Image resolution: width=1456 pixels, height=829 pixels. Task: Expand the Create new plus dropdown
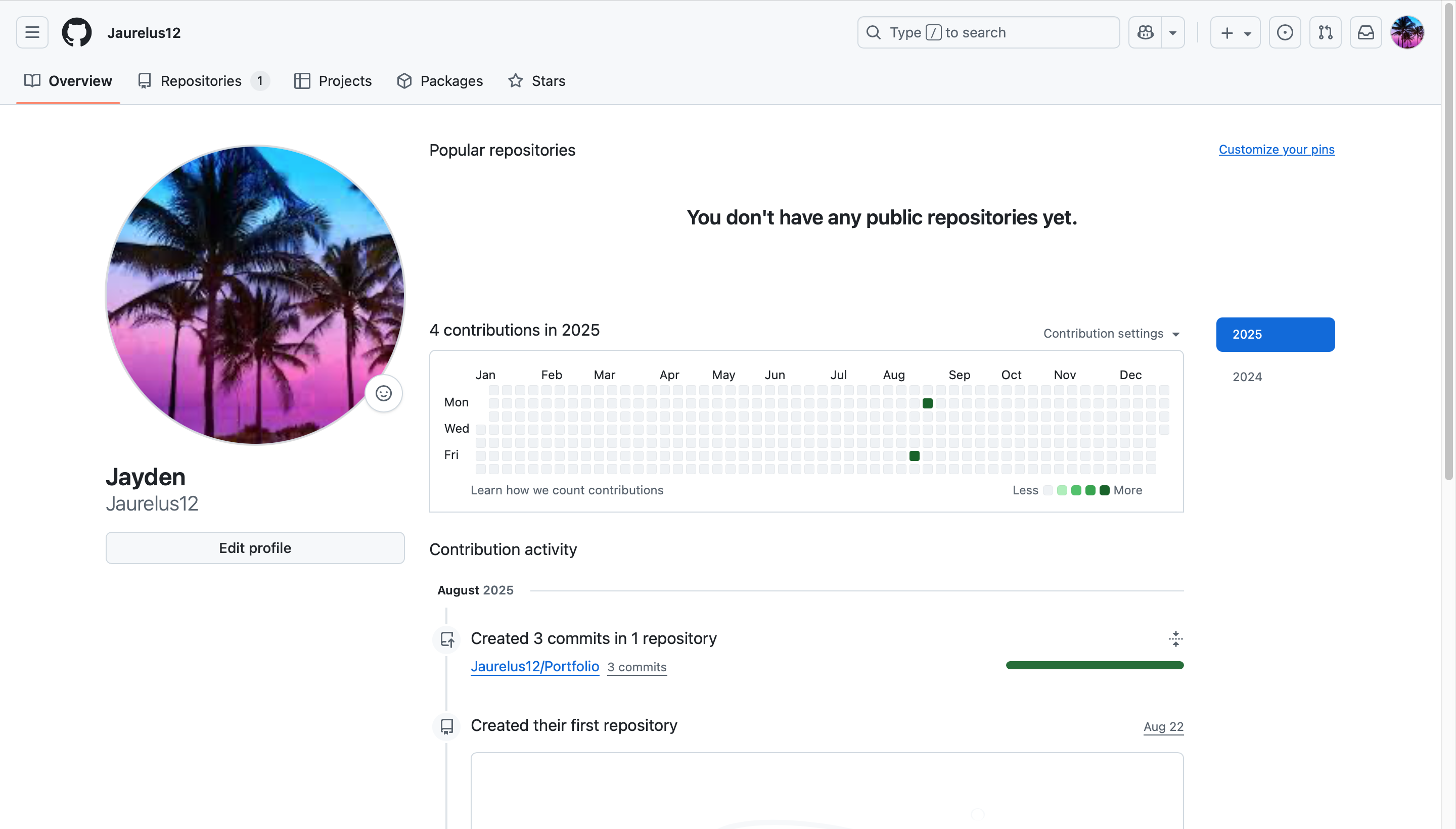[1235, 32]
